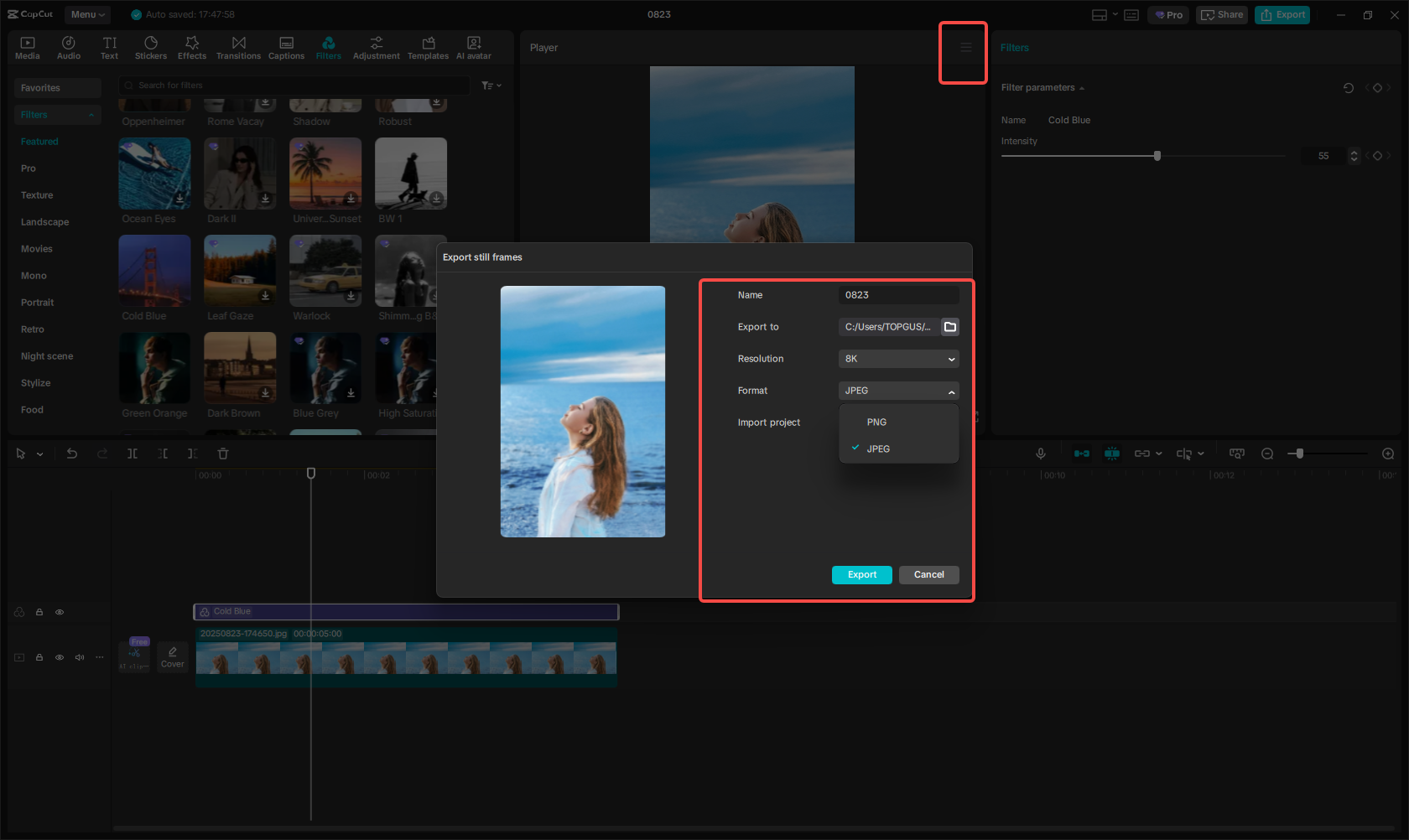Switch to the Adjustment tab
The width and height of the screenshot is (1409, 840).
376,46
